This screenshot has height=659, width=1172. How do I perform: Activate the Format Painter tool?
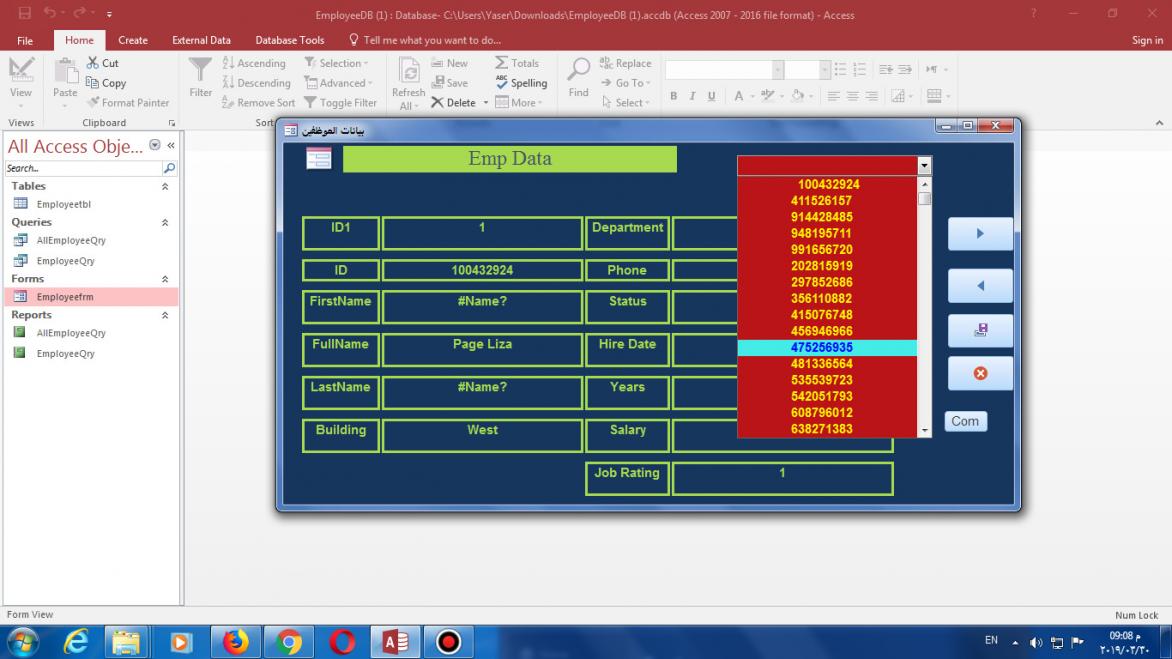point(128,102)
